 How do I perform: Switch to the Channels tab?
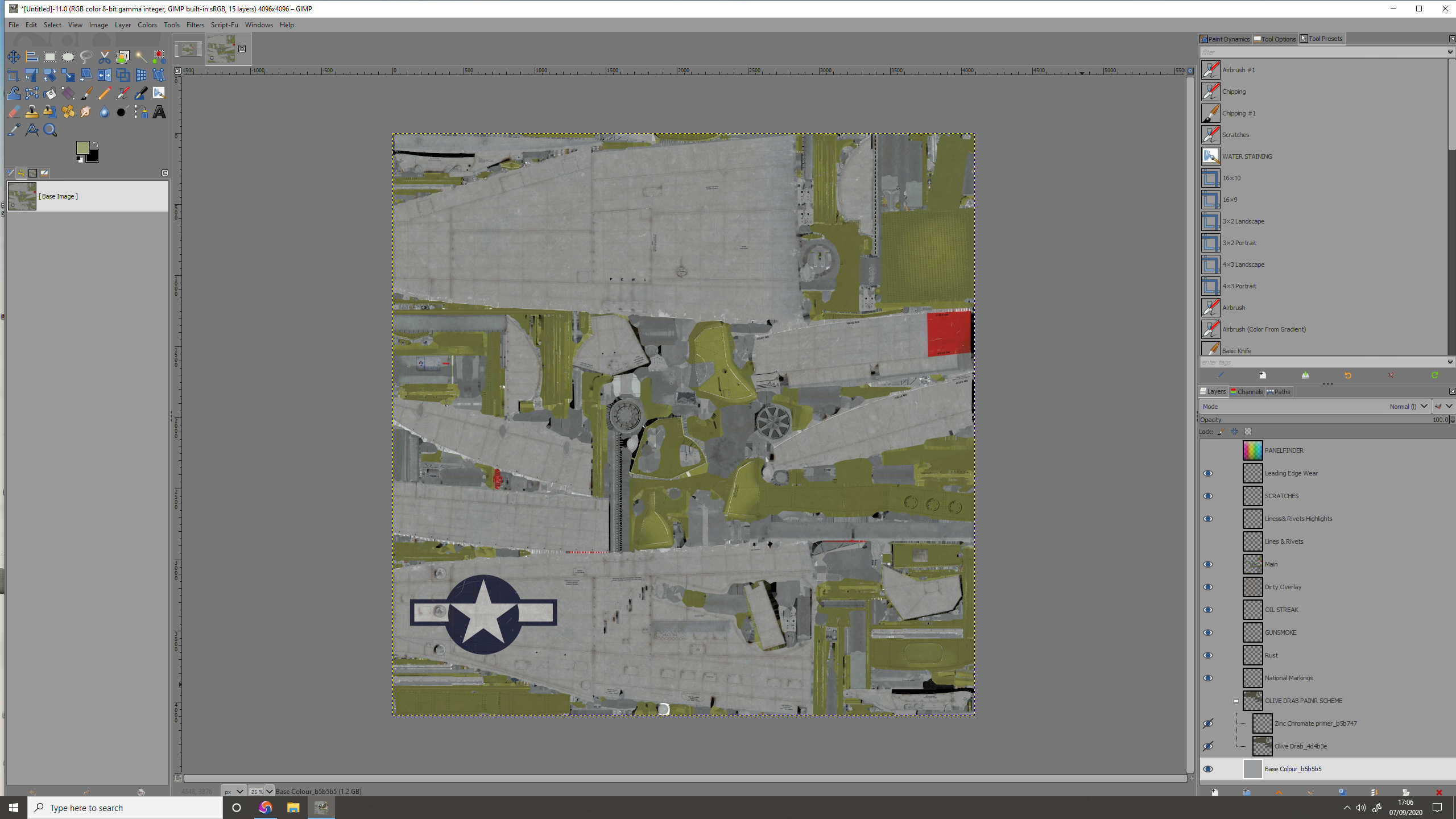tap(1246, 391)
